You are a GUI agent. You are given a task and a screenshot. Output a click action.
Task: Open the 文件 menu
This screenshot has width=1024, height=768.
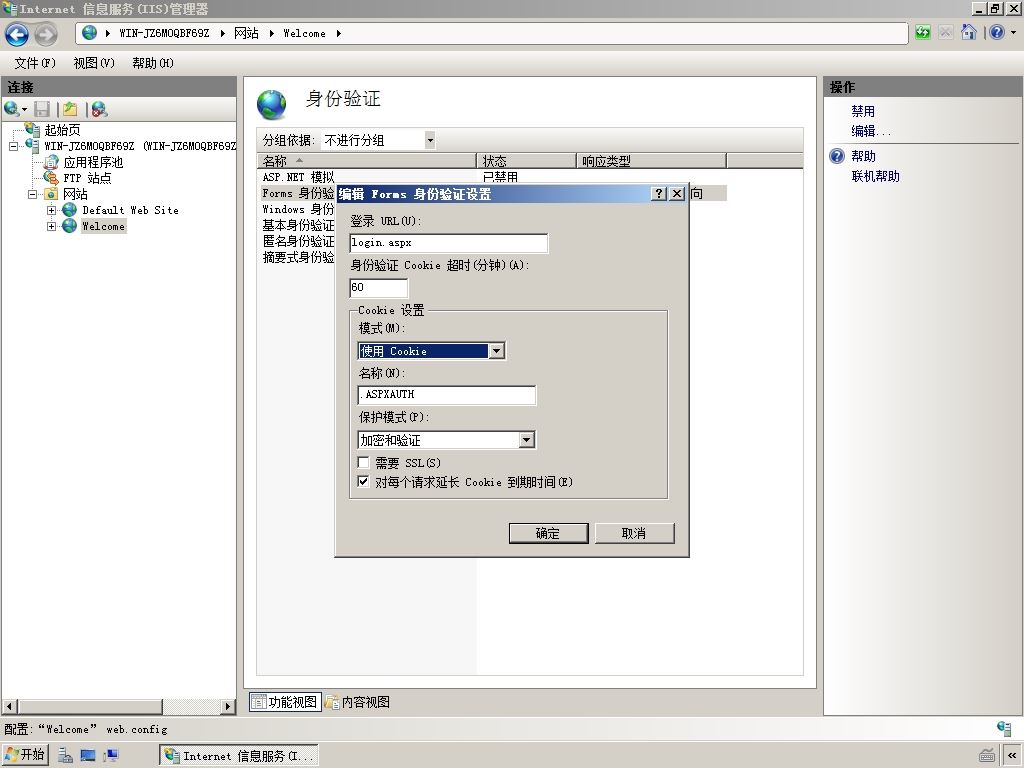tap(35, 63)
